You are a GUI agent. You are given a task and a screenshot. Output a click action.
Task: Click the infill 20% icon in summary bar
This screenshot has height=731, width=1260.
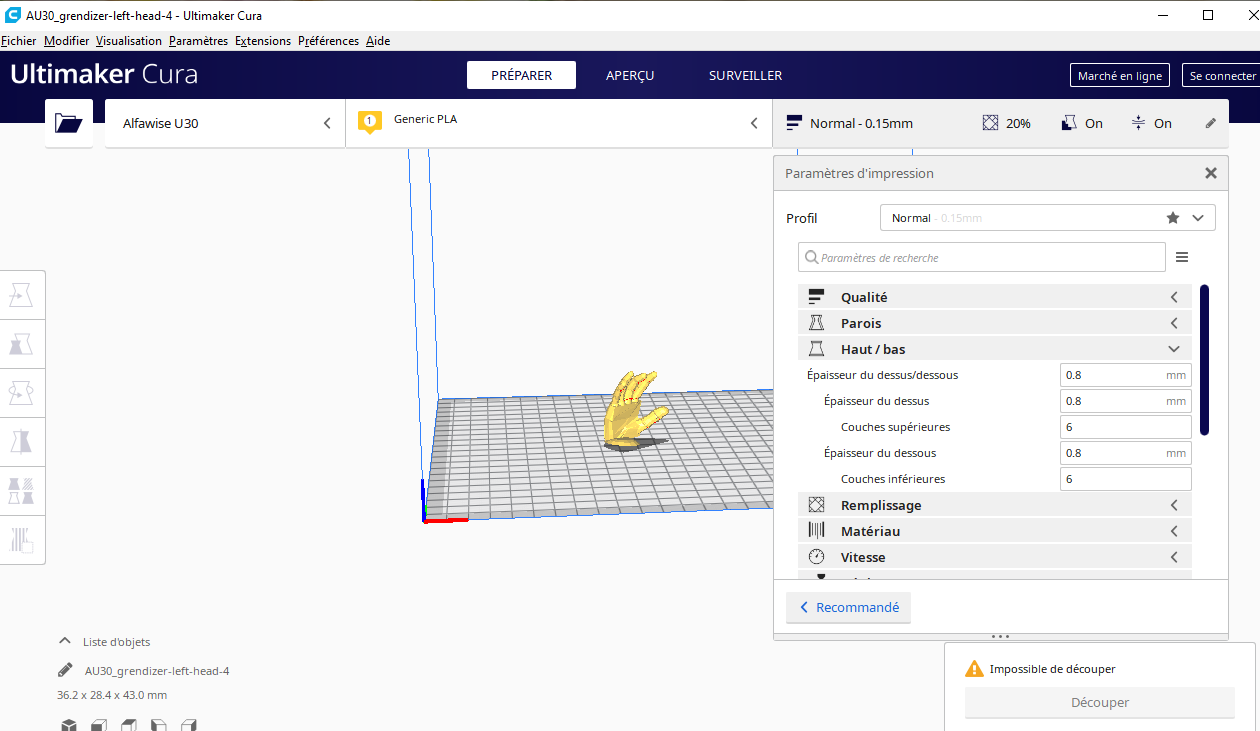990,123
